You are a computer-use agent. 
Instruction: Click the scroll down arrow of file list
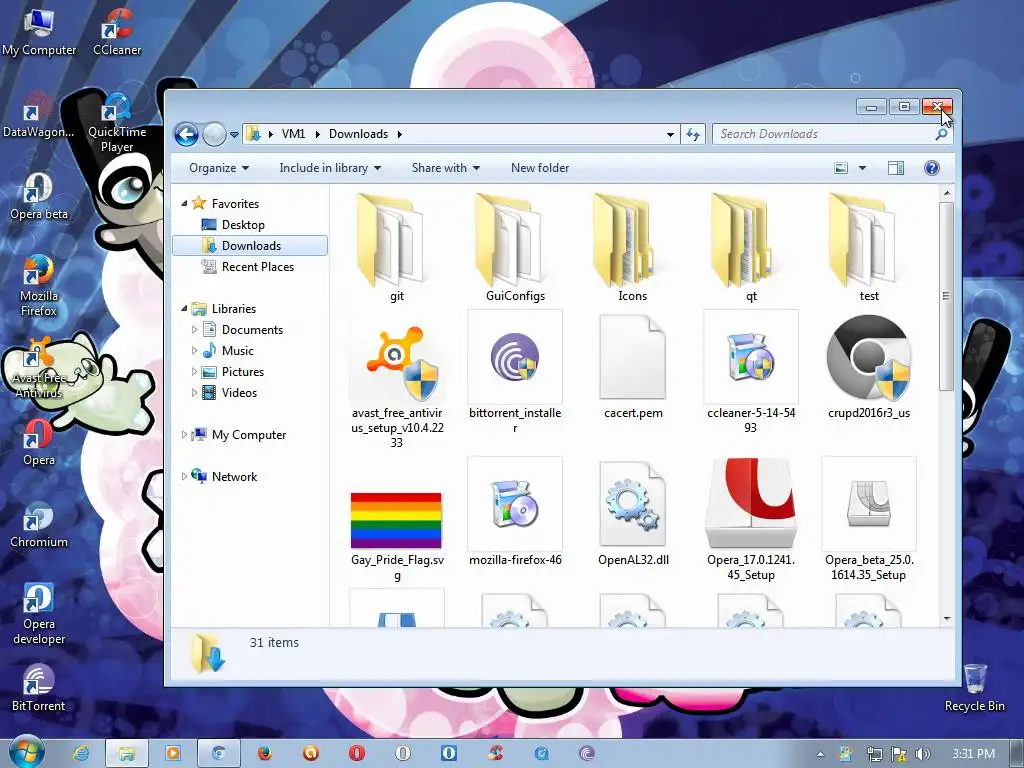[946, 619]
